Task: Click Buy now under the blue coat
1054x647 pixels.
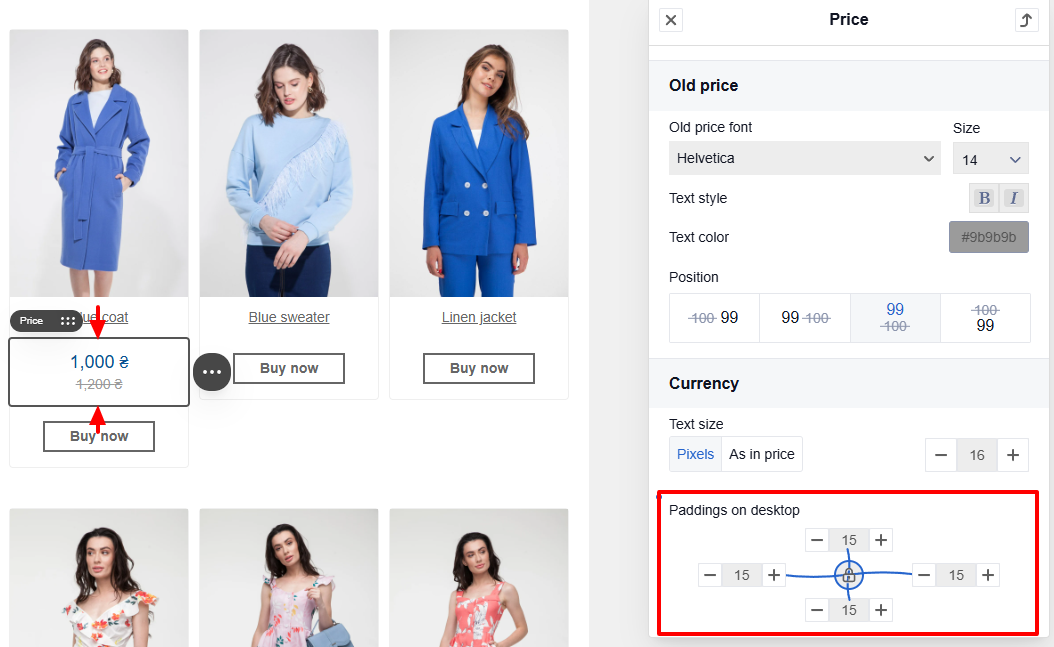Action: pos(99,436)
